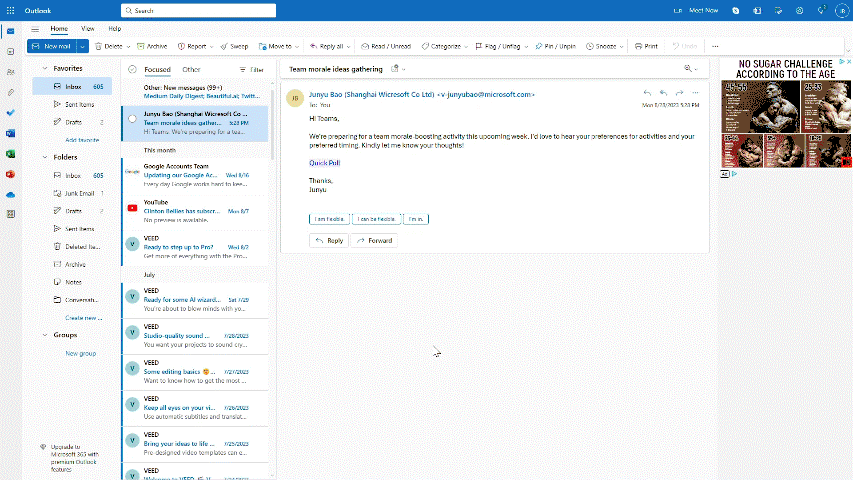
Task: Open message more actions ellipsis
Action: pyautogui.click(x=695, y=93)
